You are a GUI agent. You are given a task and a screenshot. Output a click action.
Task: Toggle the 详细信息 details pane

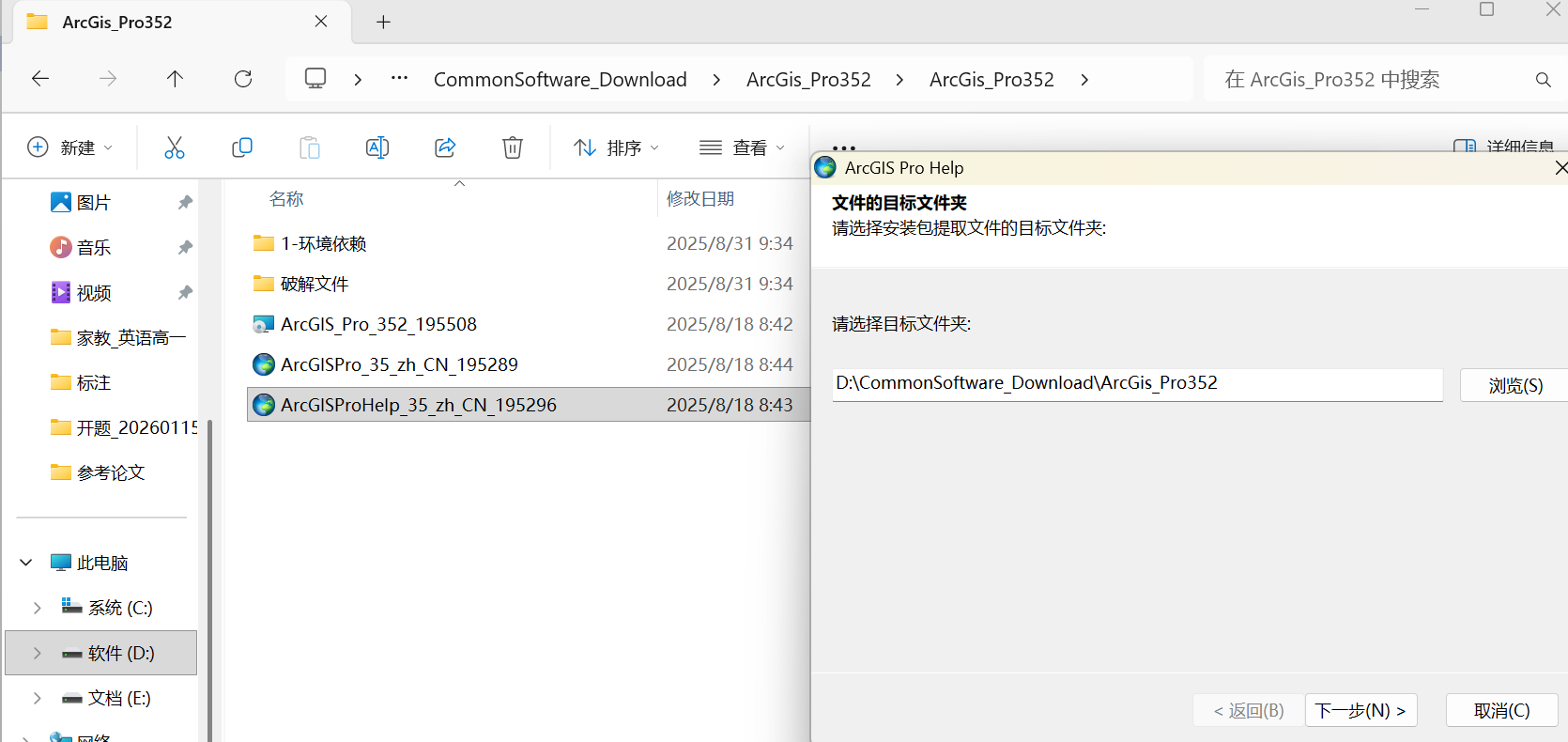coord(1504,146)
